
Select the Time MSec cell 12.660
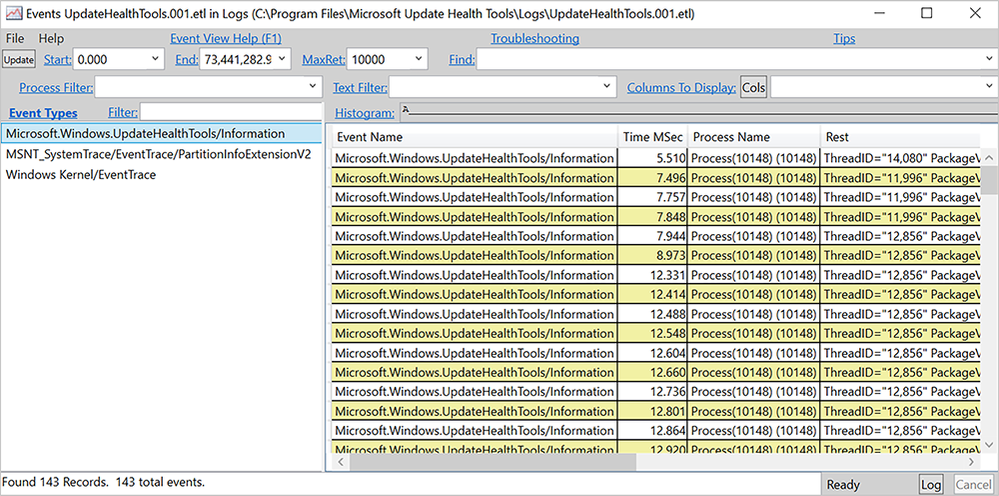pos(652,372)
